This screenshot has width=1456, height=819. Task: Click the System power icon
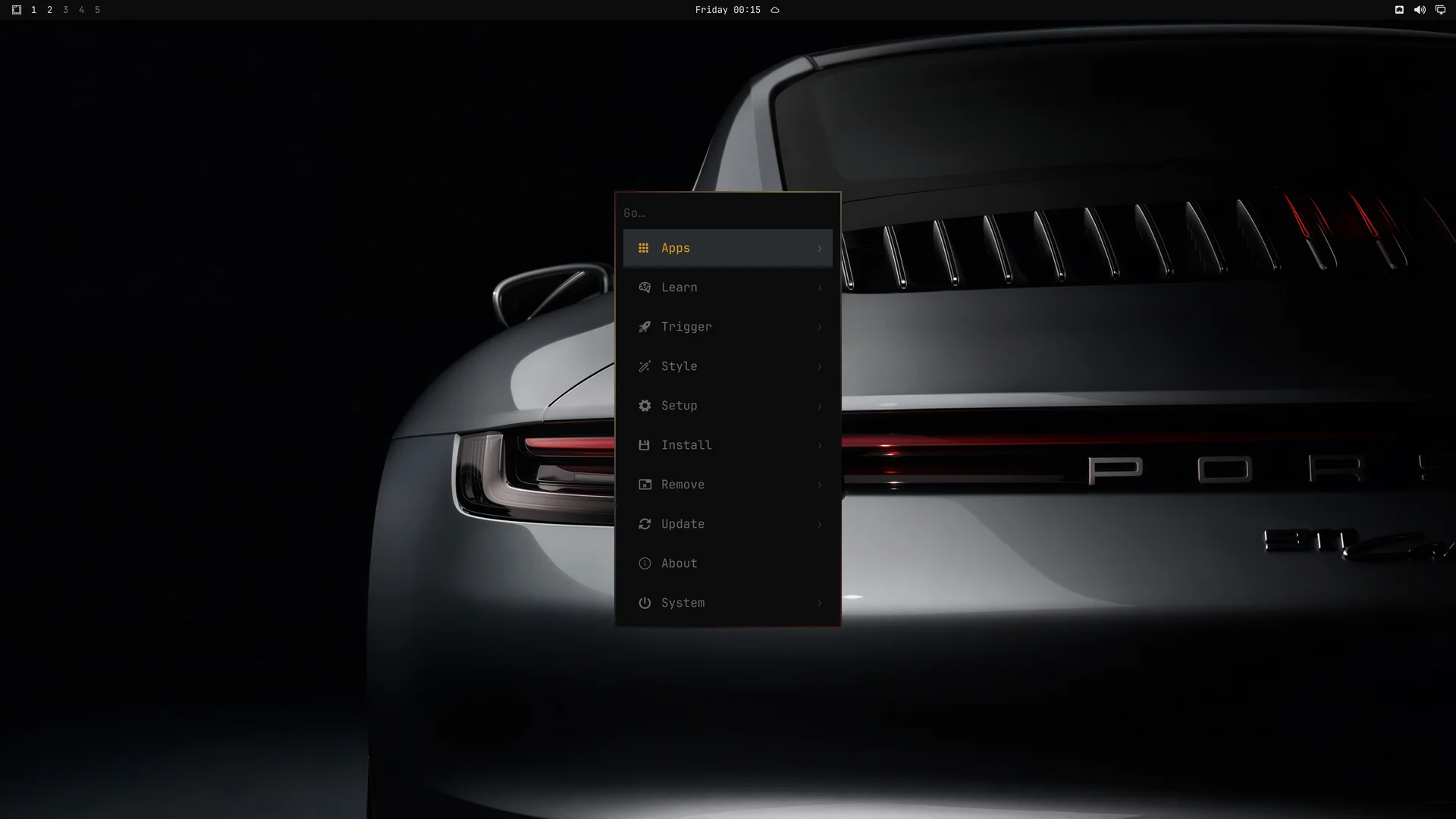click(x=645, y=603)
